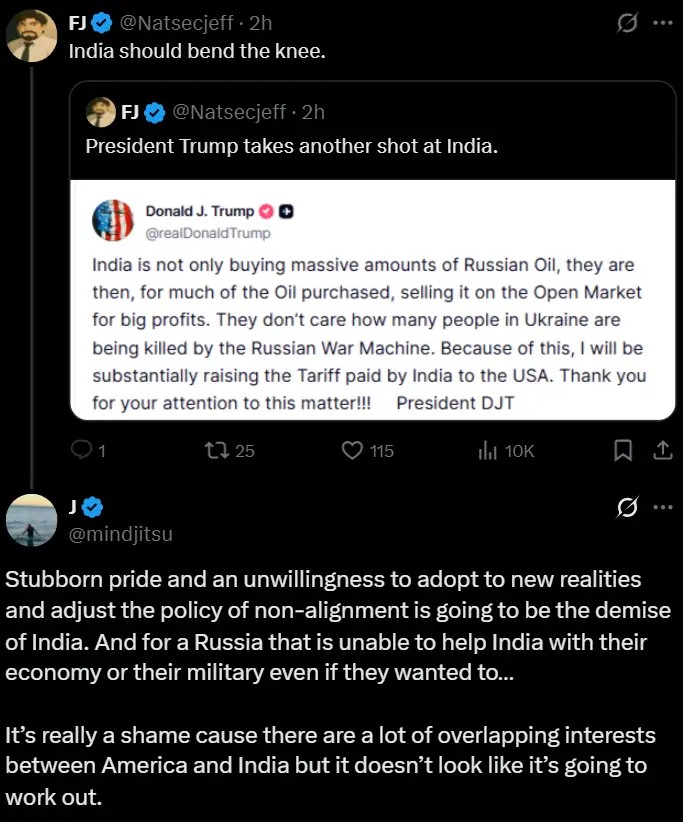Image resolution: width=683 pixels, height=822 pixels.
Task: Open embedded Donald J. Trump post image
Action: pos(373,300)
